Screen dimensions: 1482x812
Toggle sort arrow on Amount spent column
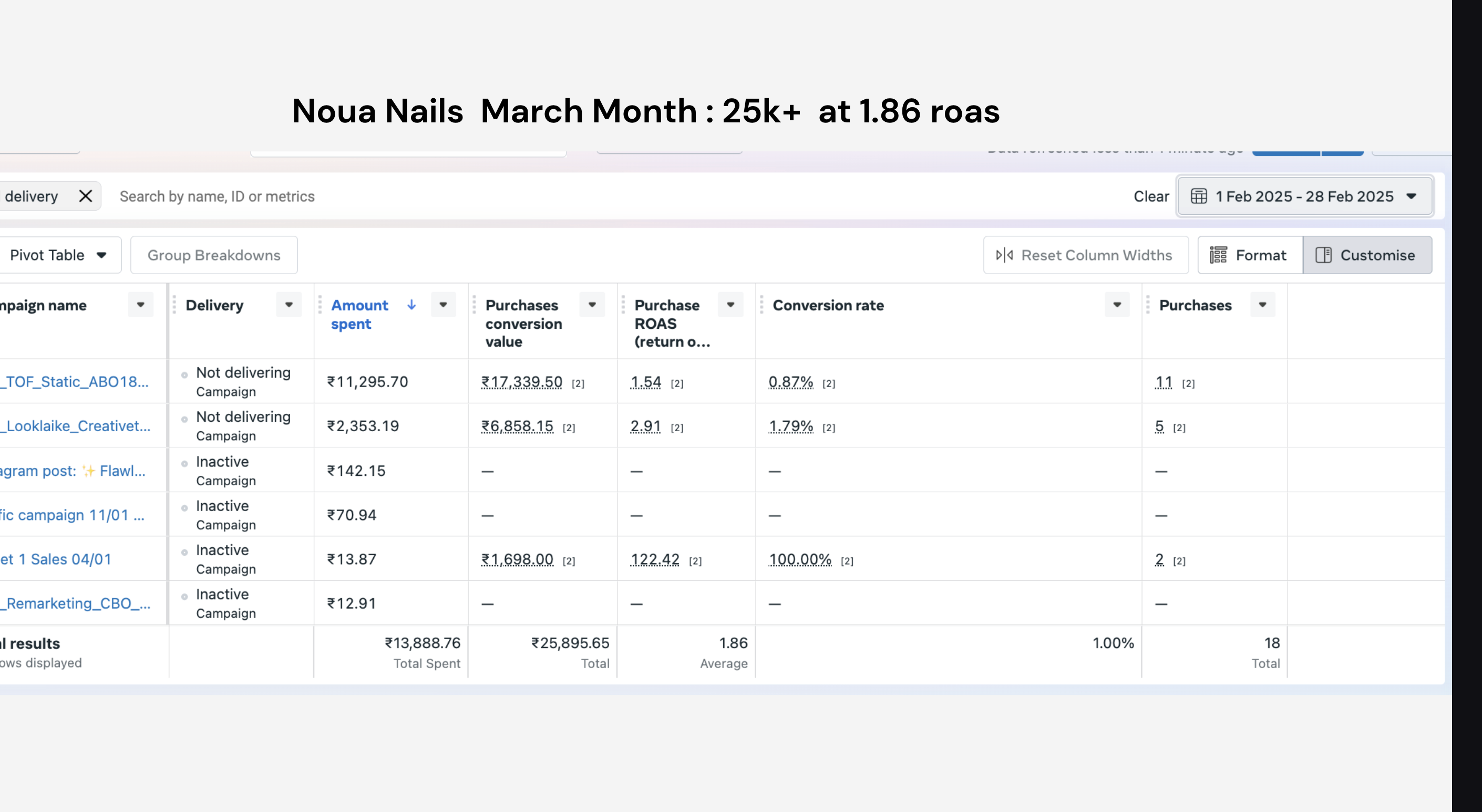point(412,305)
